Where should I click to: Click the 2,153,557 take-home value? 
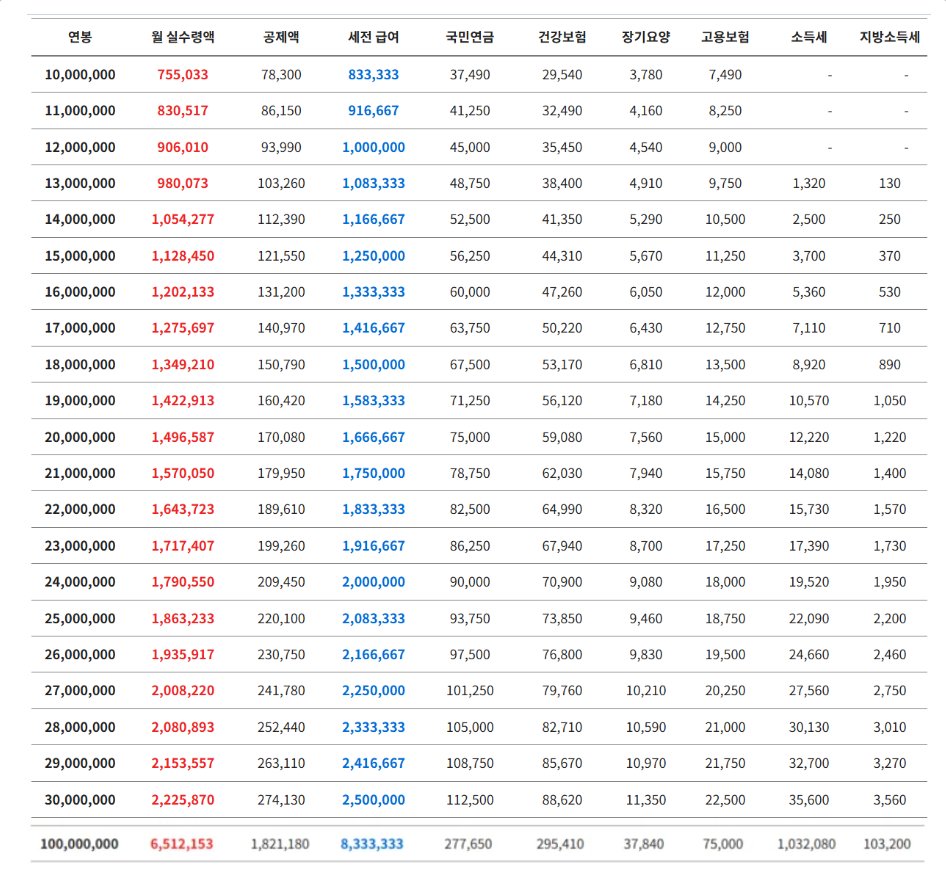click(183, 764)
